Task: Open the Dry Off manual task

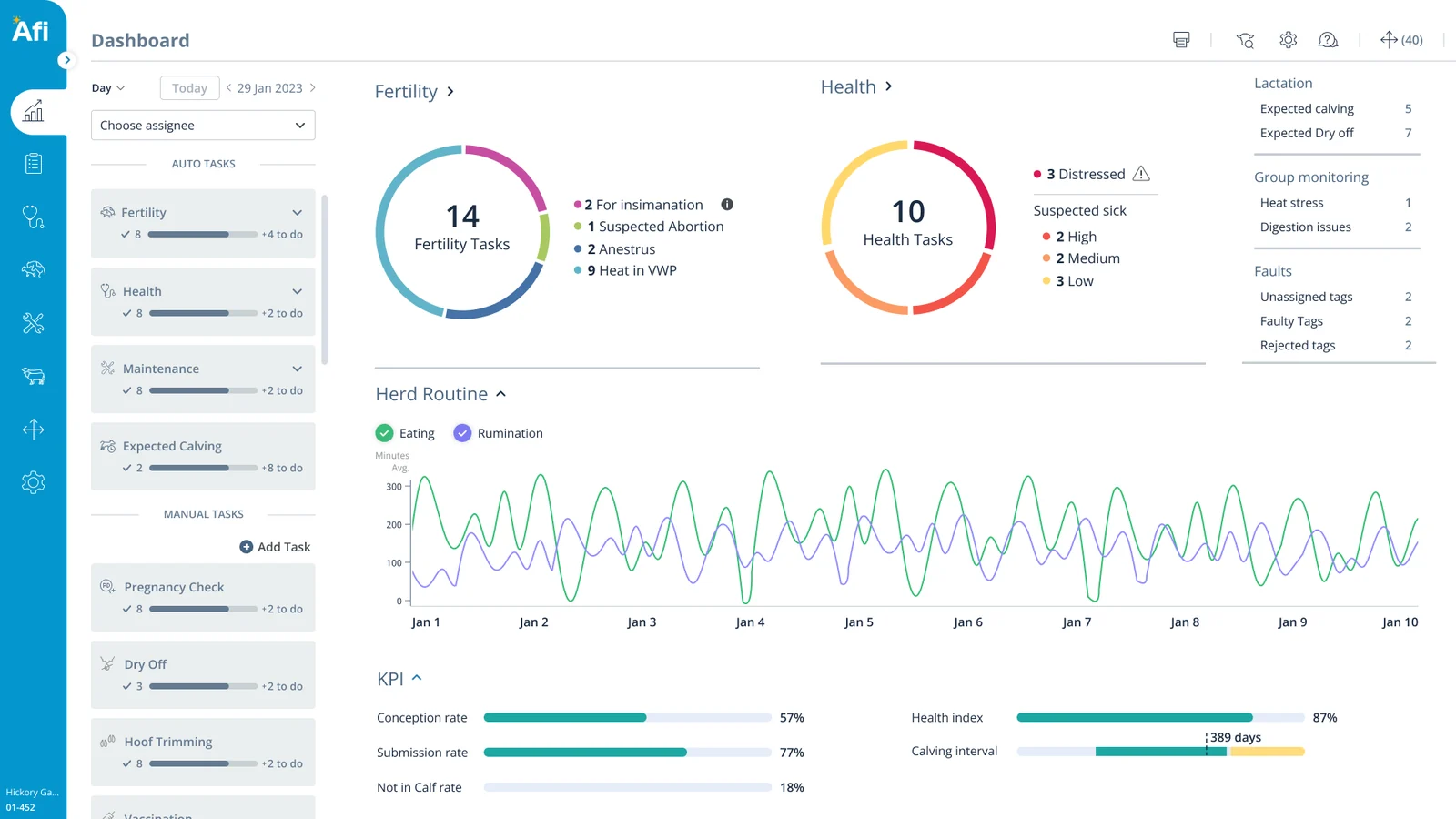Action: click(203, 675)
